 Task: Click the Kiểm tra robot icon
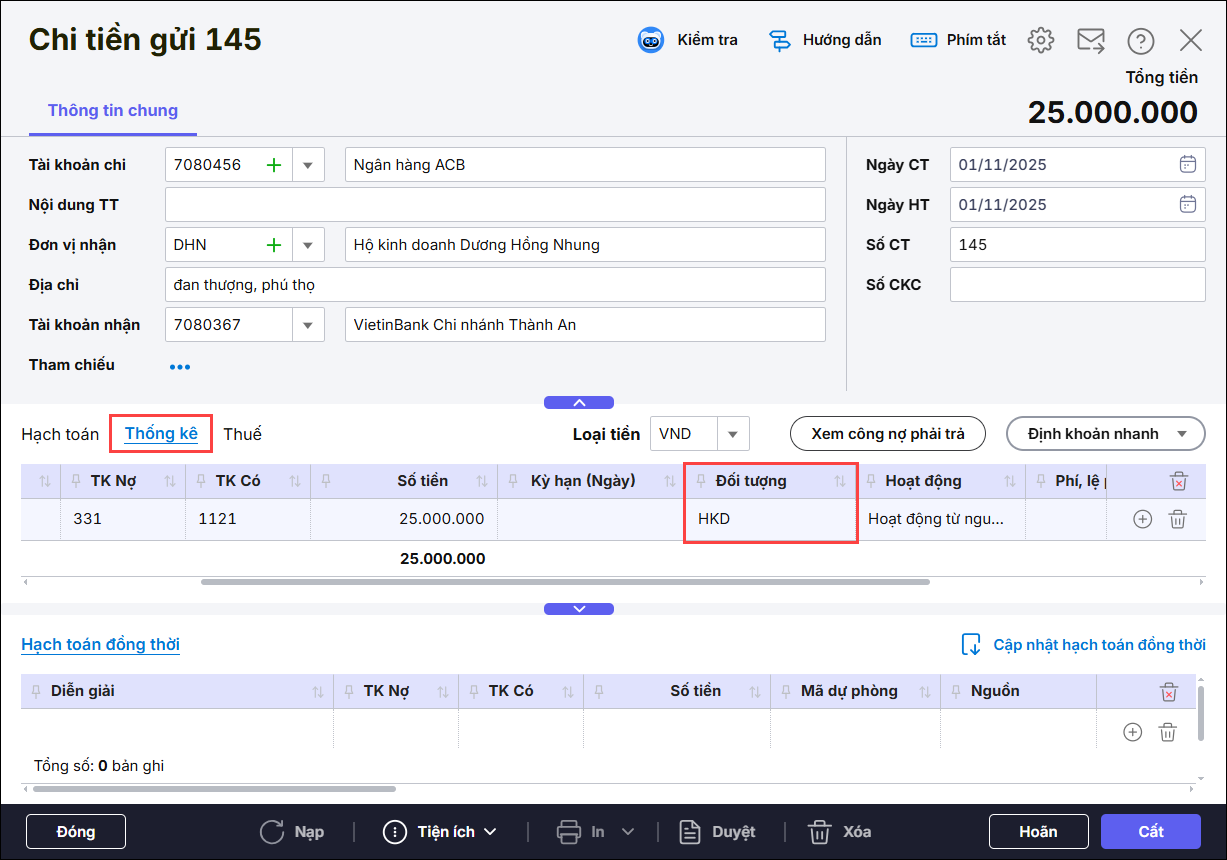pos(652,40)
